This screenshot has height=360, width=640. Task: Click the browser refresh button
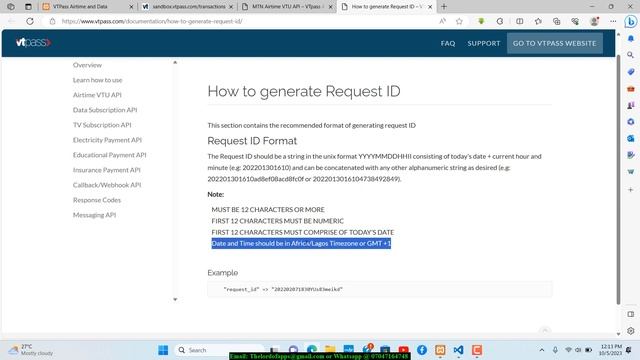click(30, 21)
